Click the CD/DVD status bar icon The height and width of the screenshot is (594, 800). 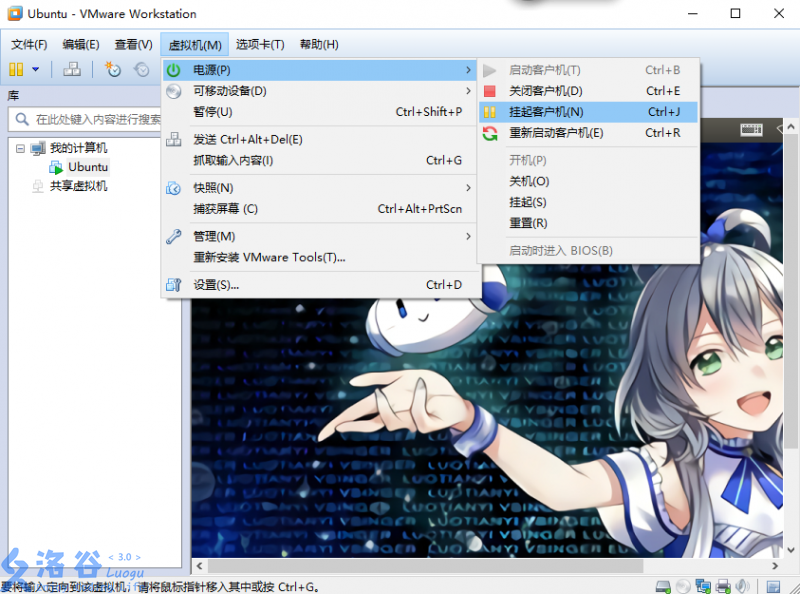683,586
